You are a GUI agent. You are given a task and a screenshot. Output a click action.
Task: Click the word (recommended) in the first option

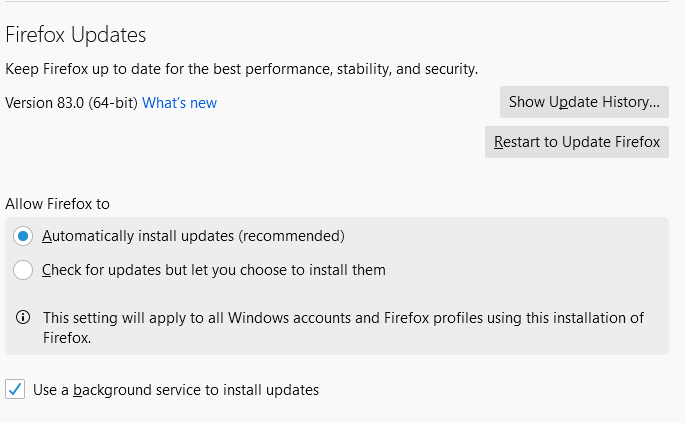[291, 236]
